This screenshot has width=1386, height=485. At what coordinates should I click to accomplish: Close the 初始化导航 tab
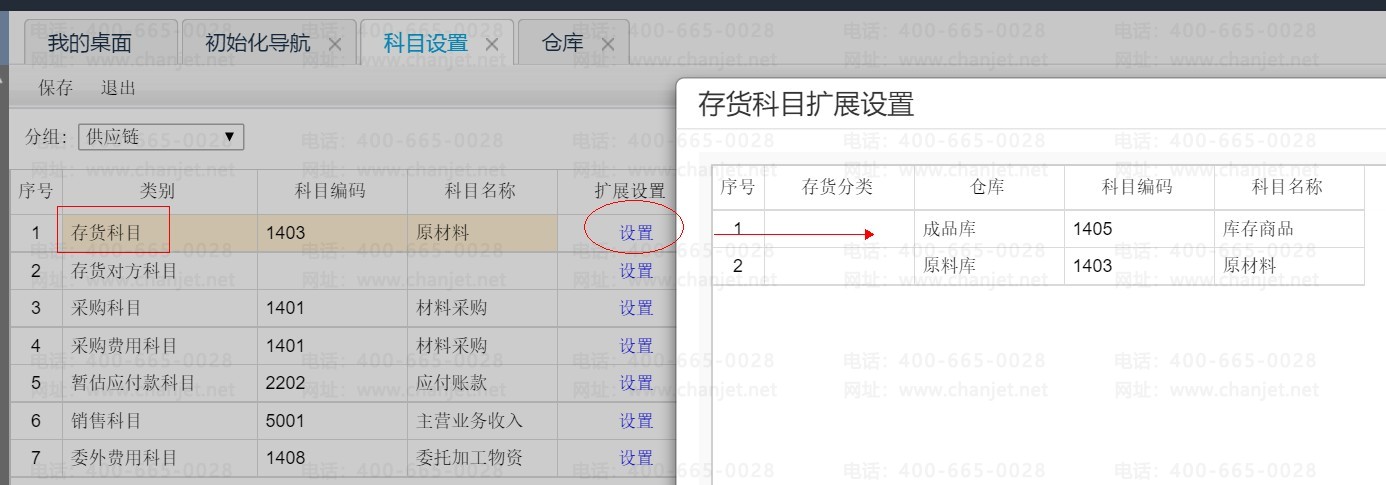pyautogui.click(x=335, y=44)
